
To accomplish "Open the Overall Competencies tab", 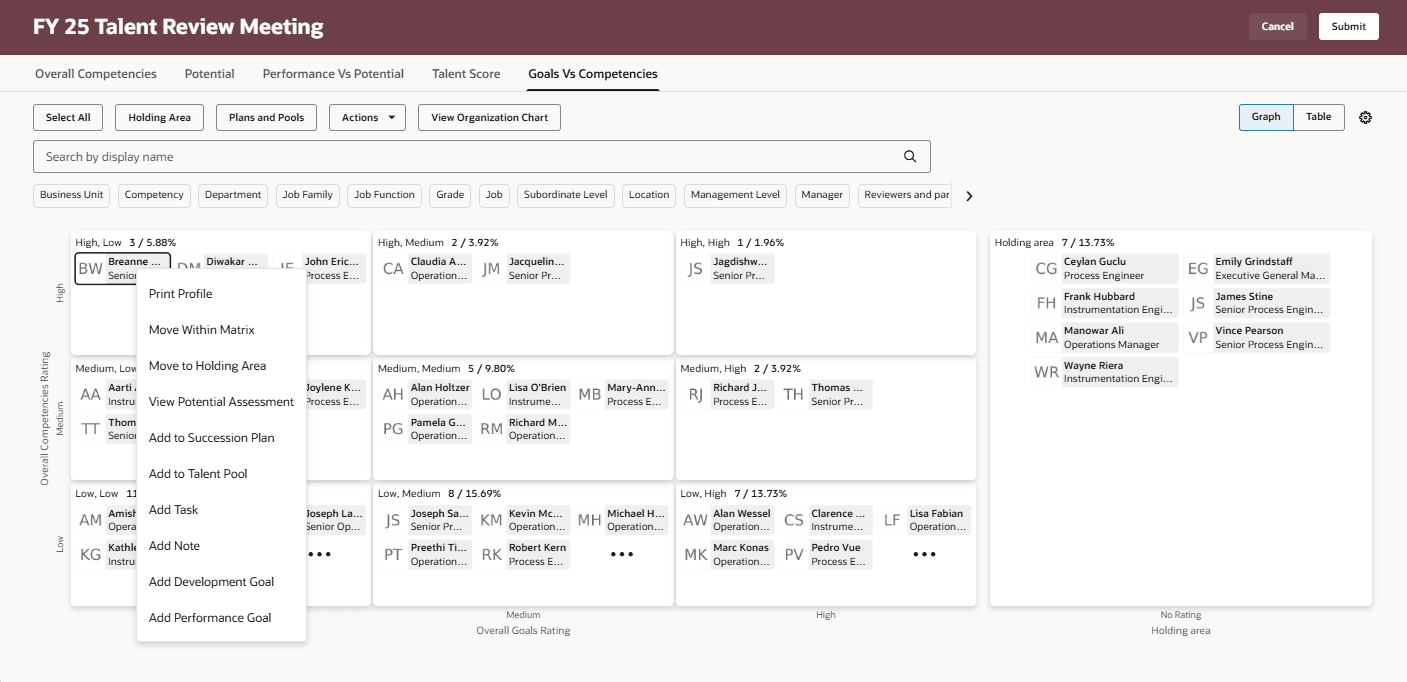I will point(96,74).
